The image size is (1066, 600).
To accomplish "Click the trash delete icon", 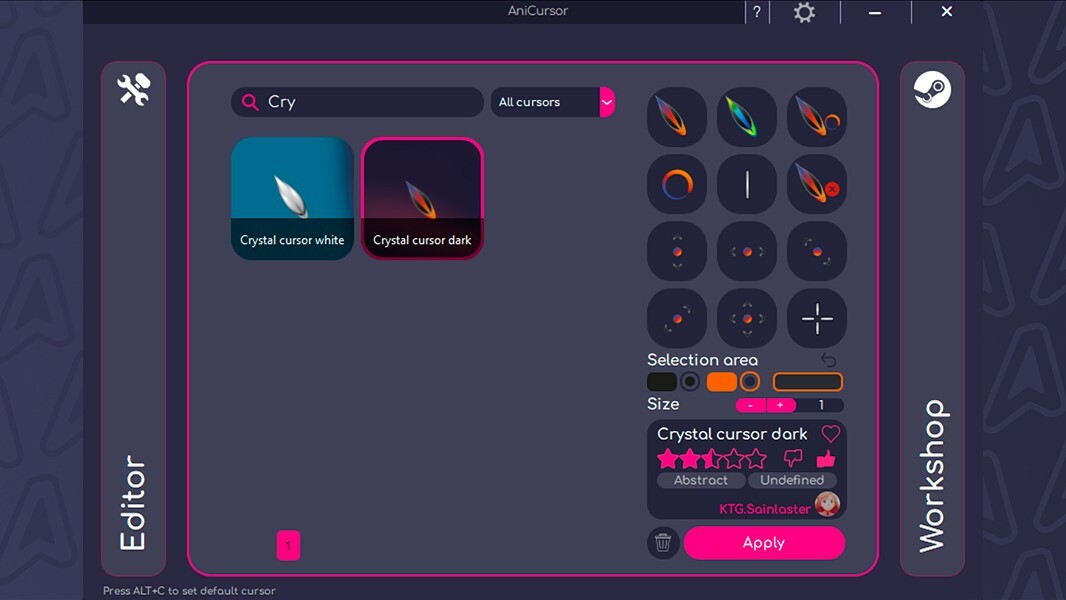I will coord(662,543).
